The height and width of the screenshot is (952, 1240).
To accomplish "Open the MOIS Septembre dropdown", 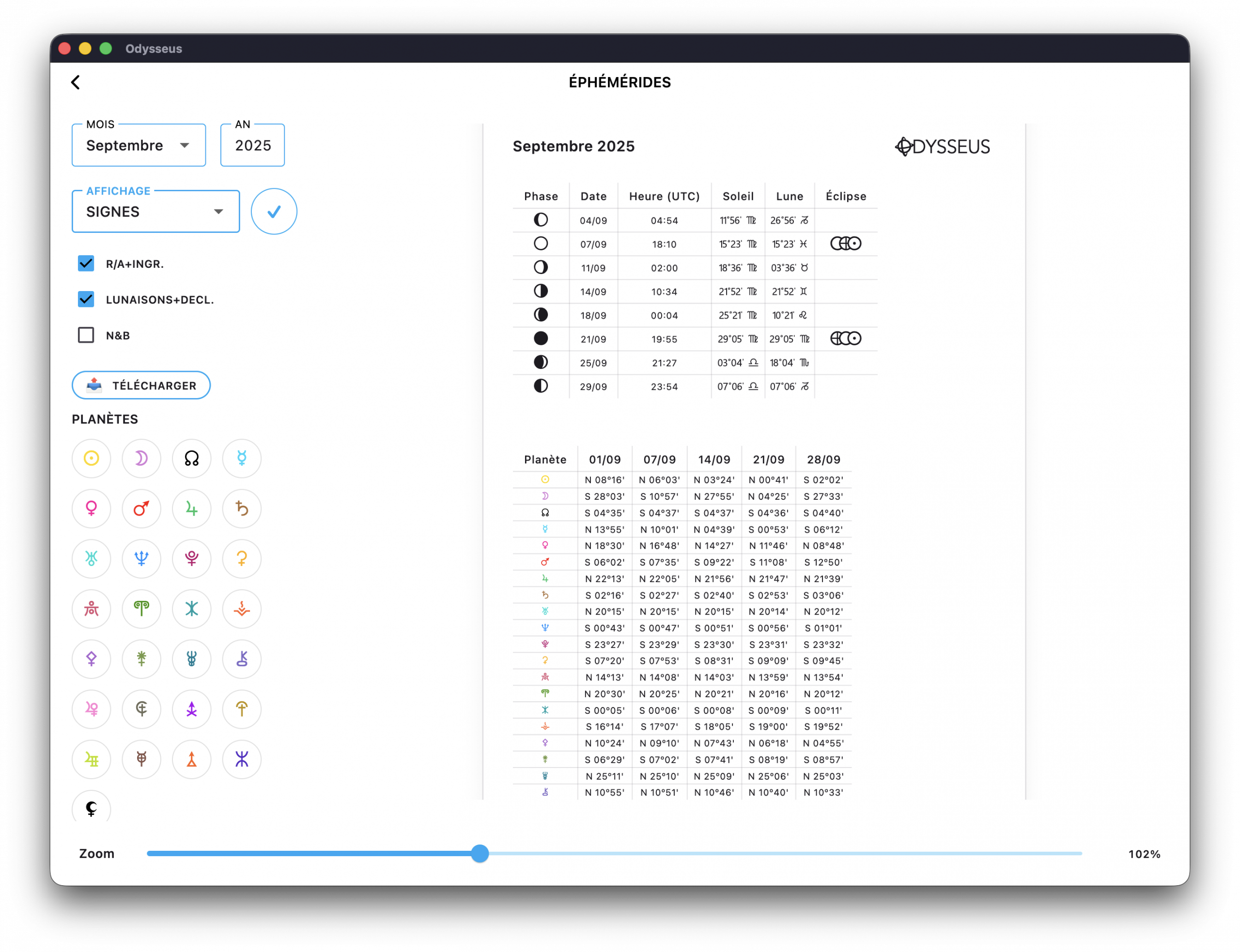I will point(138,146).
